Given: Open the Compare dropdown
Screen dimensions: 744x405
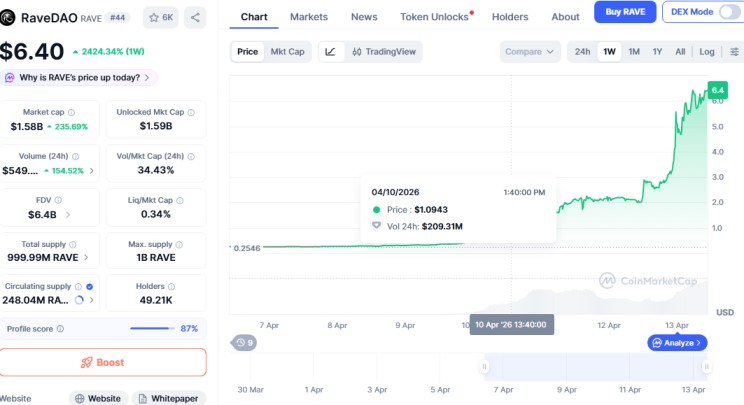Looking at the screenshot, I should pos(530,52).
